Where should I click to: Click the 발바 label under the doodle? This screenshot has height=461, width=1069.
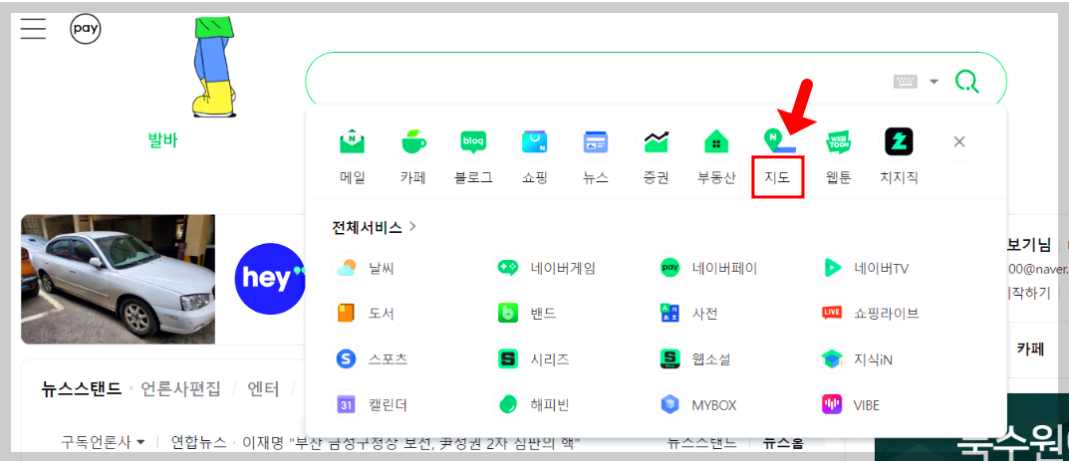pyautogui.click(x=162, y=140)
